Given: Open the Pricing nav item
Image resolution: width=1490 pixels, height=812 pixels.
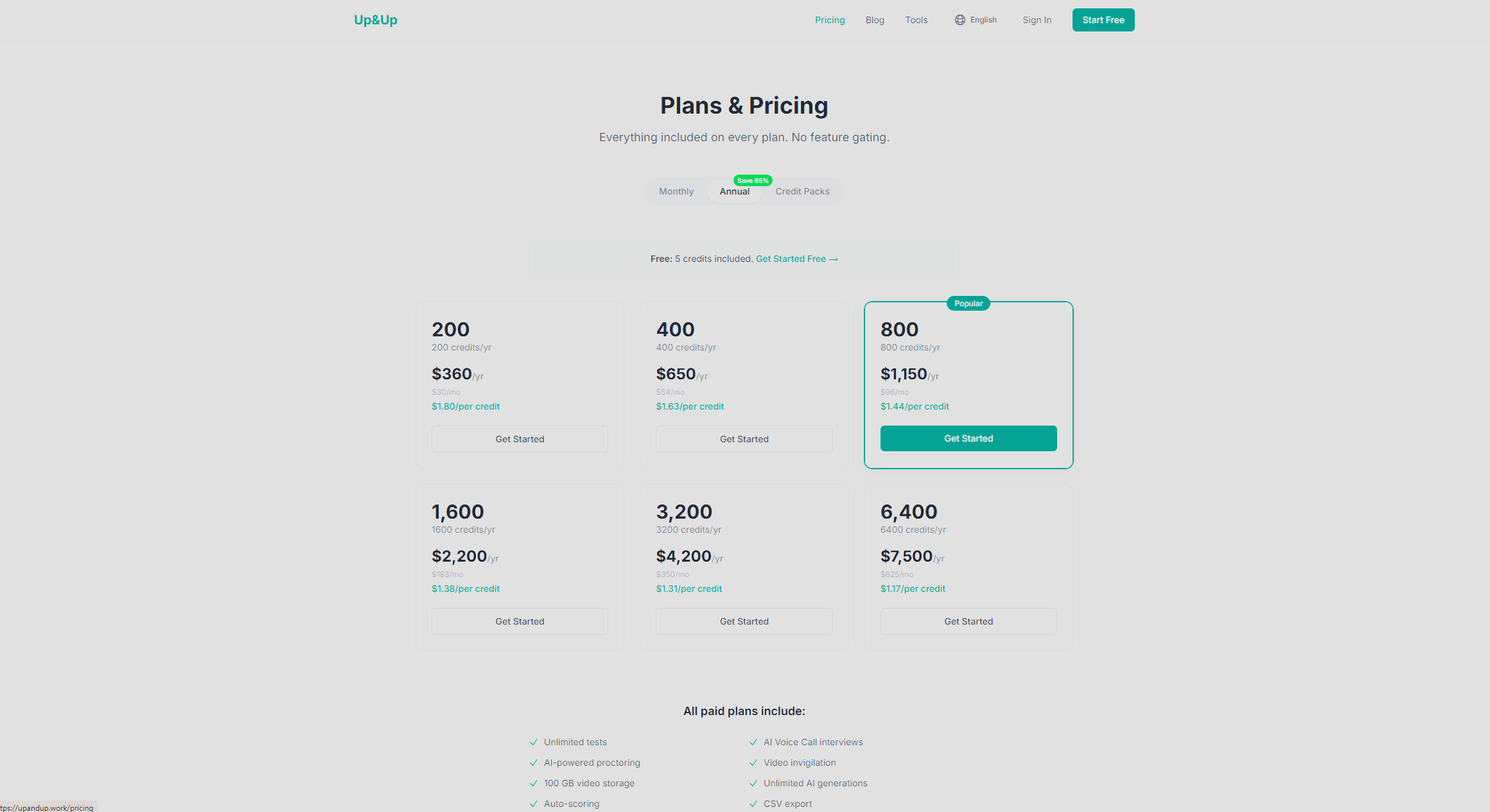Looking at the screenshot, I should point(830,20).
